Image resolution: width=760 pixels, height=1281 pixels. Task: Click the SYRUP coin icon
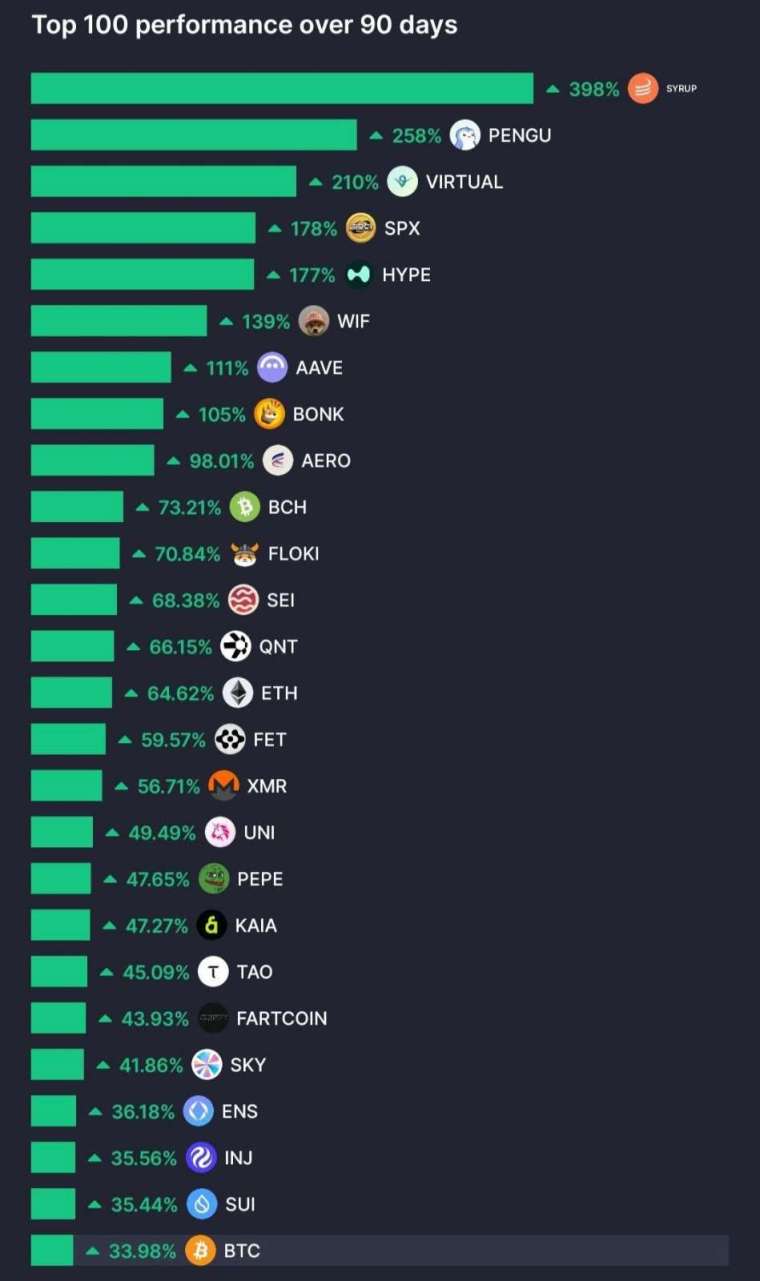[643, 89]
